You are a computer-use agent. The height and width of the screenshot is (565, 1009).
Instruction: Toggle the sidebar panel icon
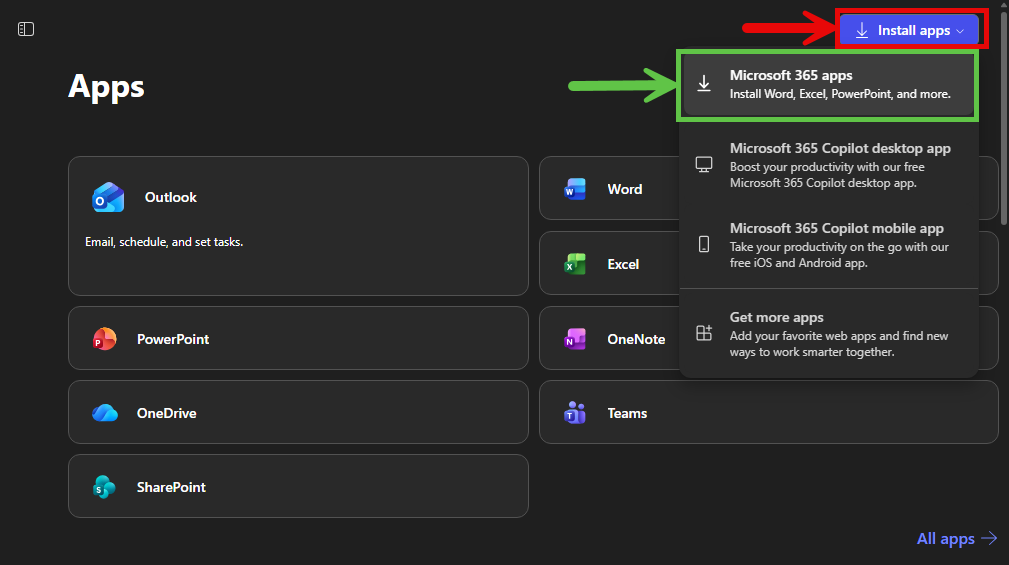(26, 29)
